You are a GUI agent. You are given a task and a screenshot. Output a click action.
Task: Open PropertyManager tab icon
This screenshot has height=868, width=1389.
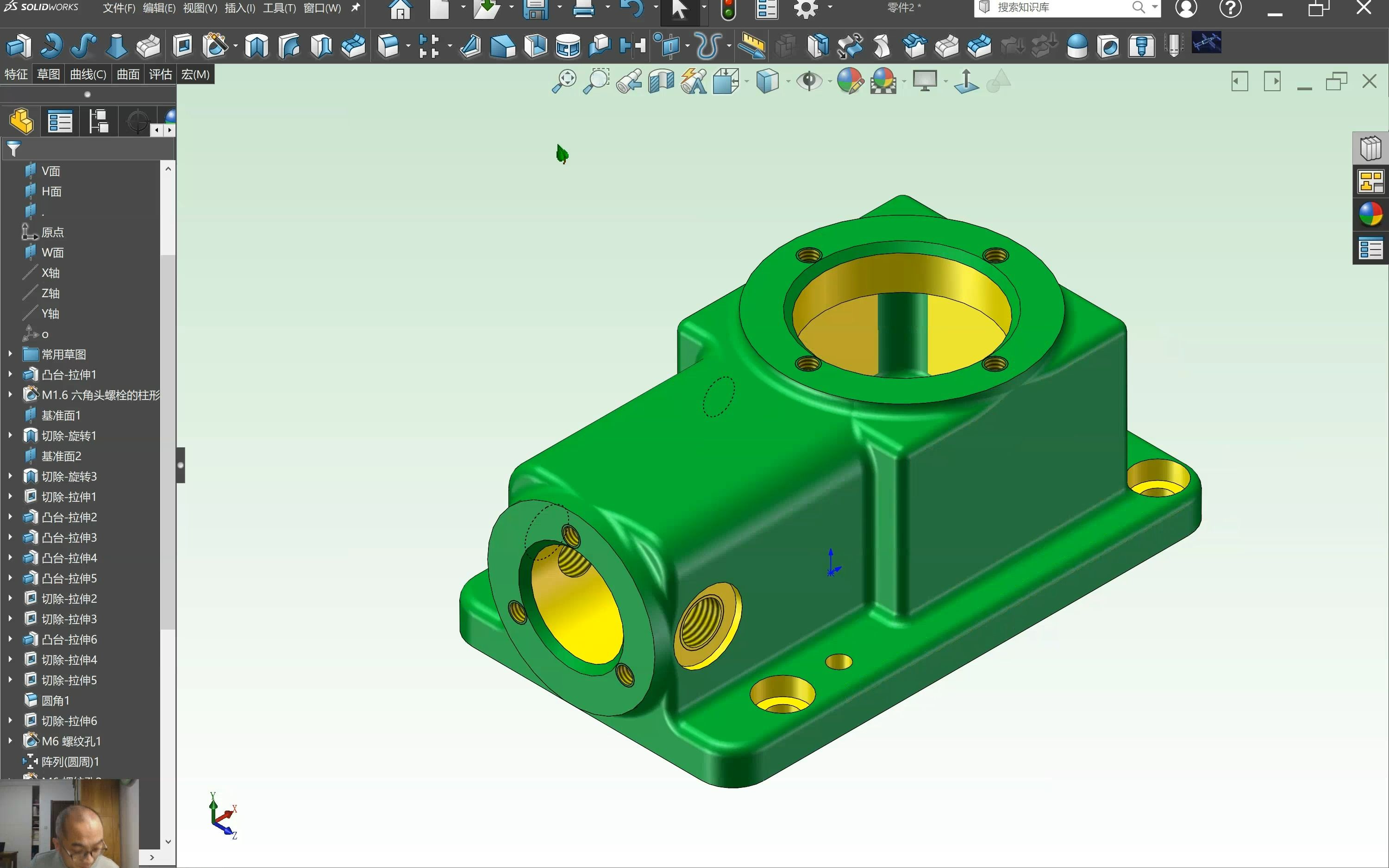(60, 121)
